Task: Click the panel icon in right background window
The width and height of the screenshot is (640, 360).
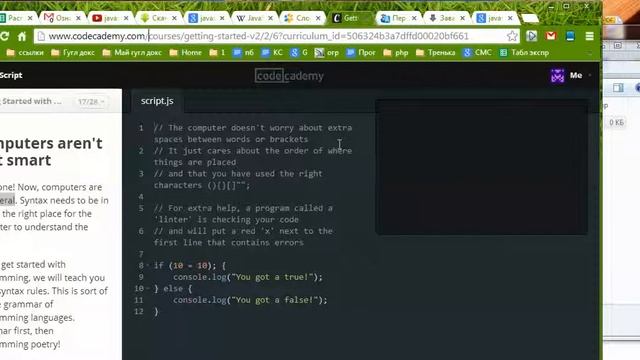Action: click(x=618, y=88)
